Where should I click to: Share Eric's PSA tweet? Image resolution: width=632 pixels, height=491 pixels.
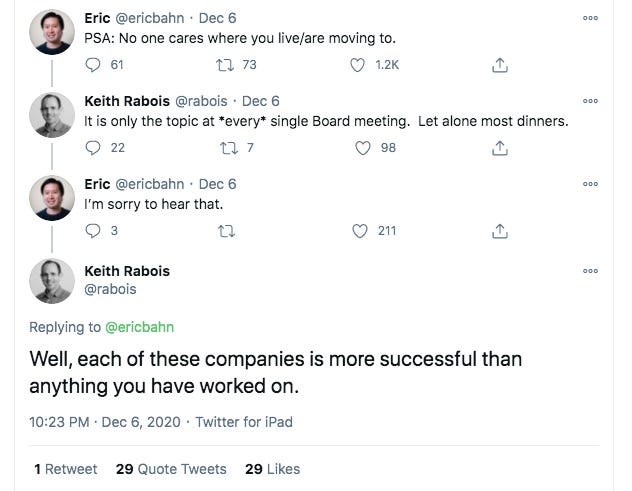(x=499, y=65)
